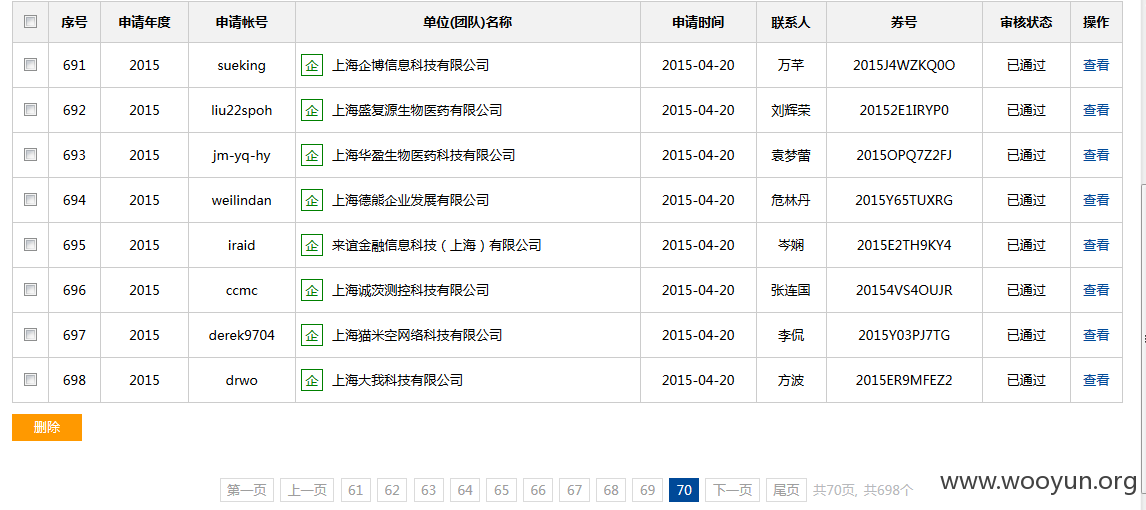Click account name iraid
Image resolution: width=1146 pixels, height=510 pixels.
[242, 246]
